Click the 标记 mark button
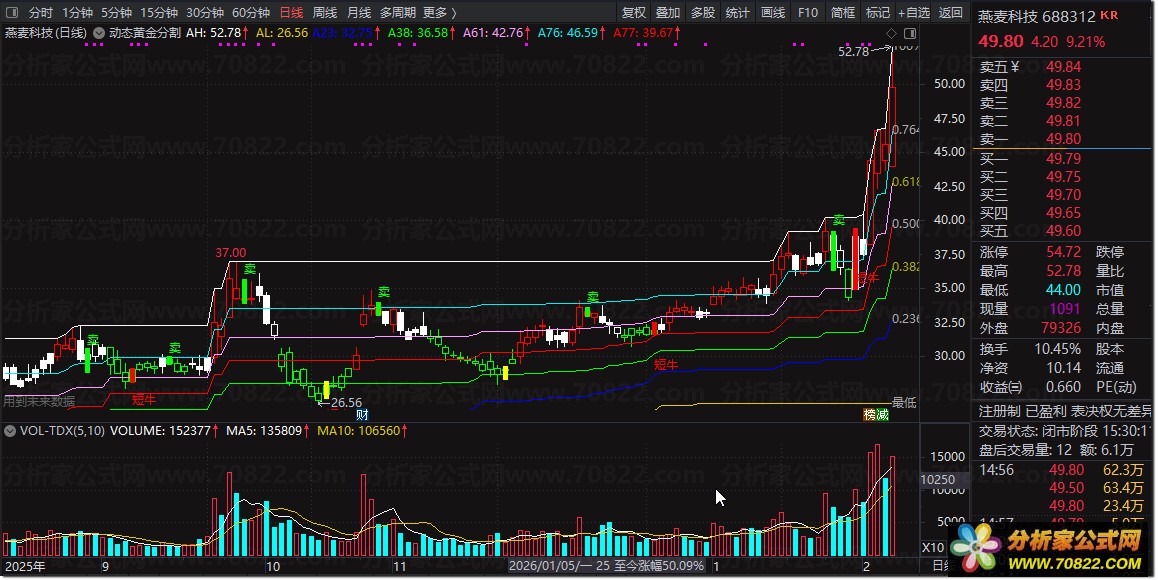Image resolution: width=1158 pixels, height=580 pixels. (877, 13)
